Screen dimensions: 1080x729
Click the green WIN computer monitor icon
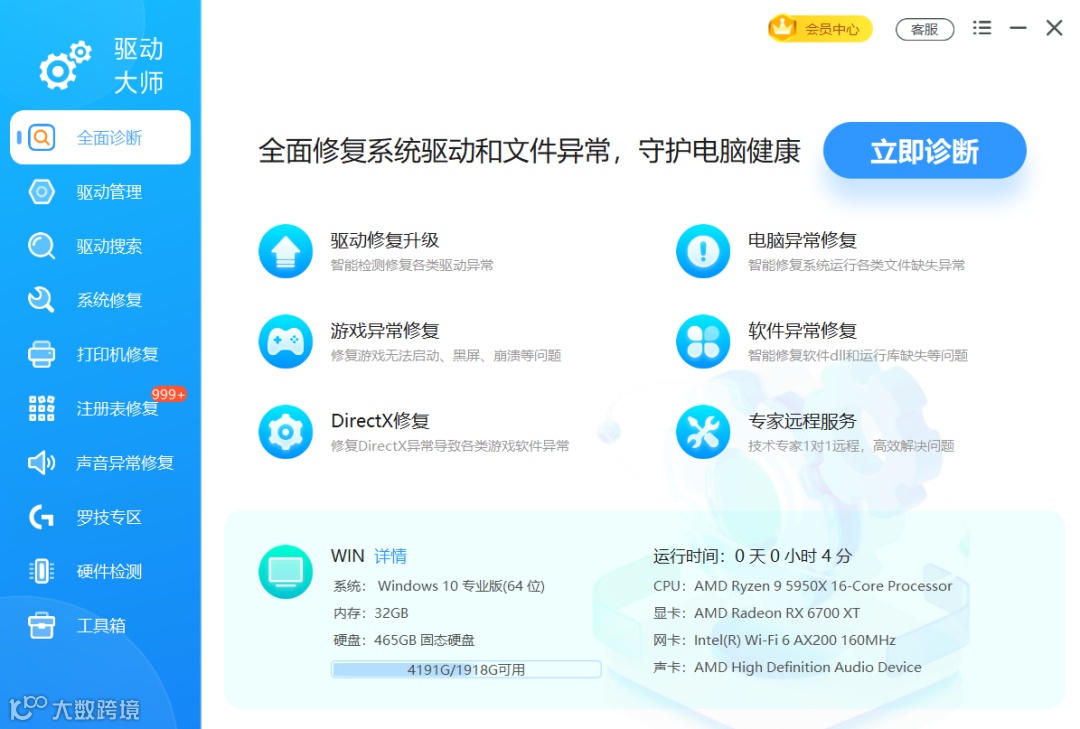coord(286,572)
